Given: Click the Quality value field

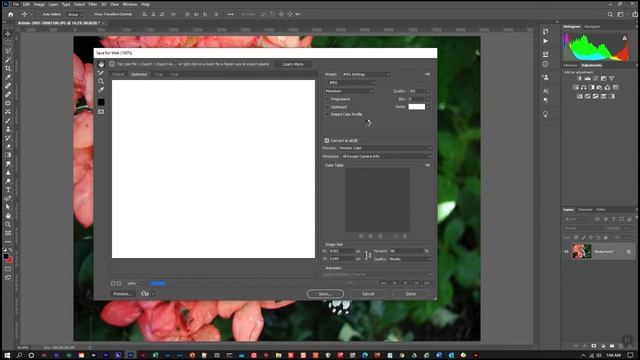Looking at the screenshot, I should (x=416, y=91).
